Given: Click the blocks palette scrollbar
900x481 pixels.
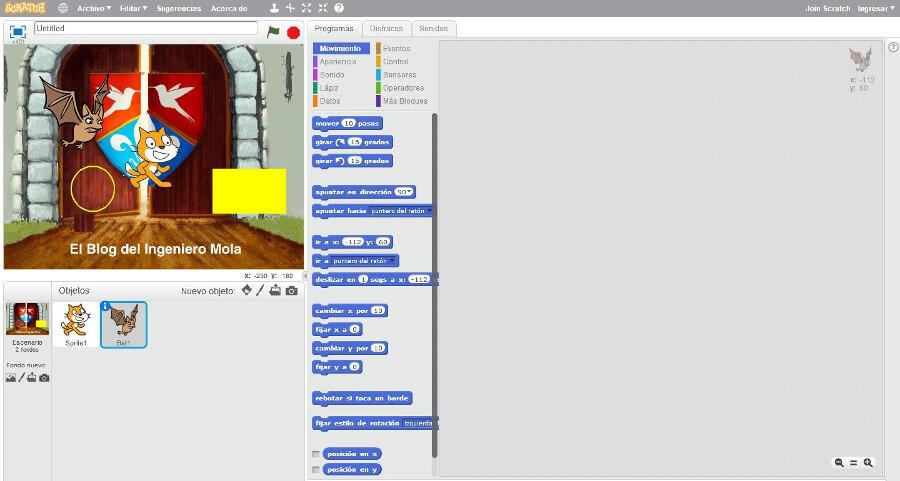Looking at the screenshot, I should point(435,285).
